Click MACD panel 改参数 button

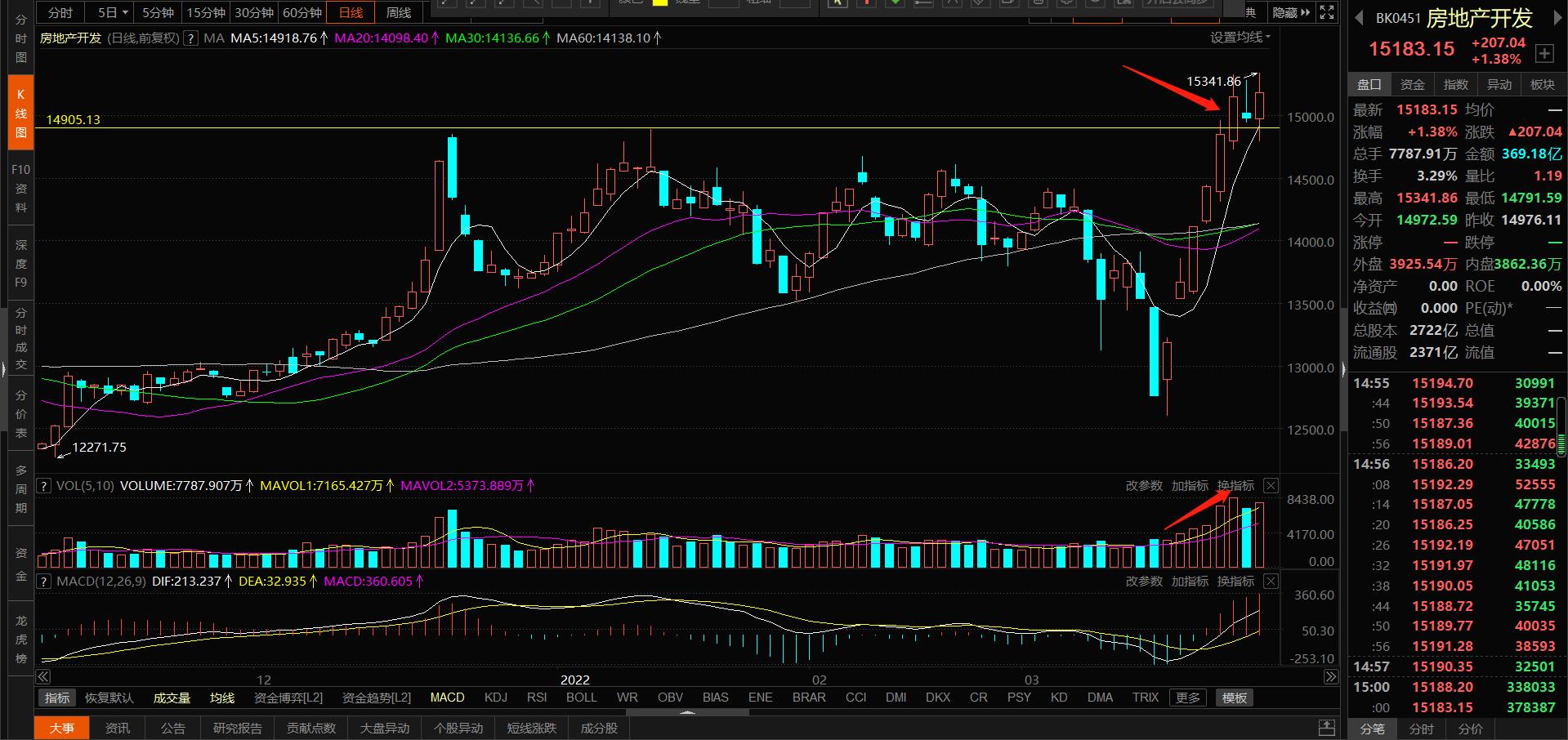[x=1144, y=582]
